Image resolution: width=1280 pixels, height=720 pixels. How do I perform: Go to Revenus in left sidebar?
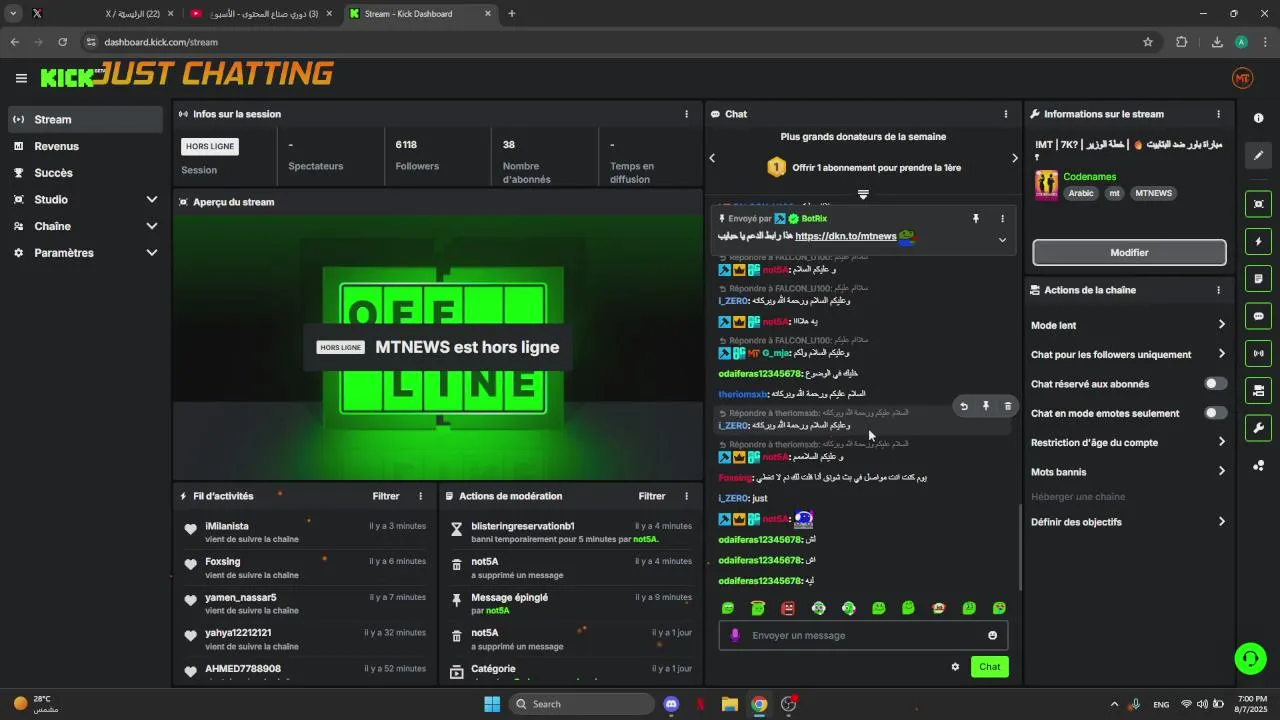click(85, 146)
